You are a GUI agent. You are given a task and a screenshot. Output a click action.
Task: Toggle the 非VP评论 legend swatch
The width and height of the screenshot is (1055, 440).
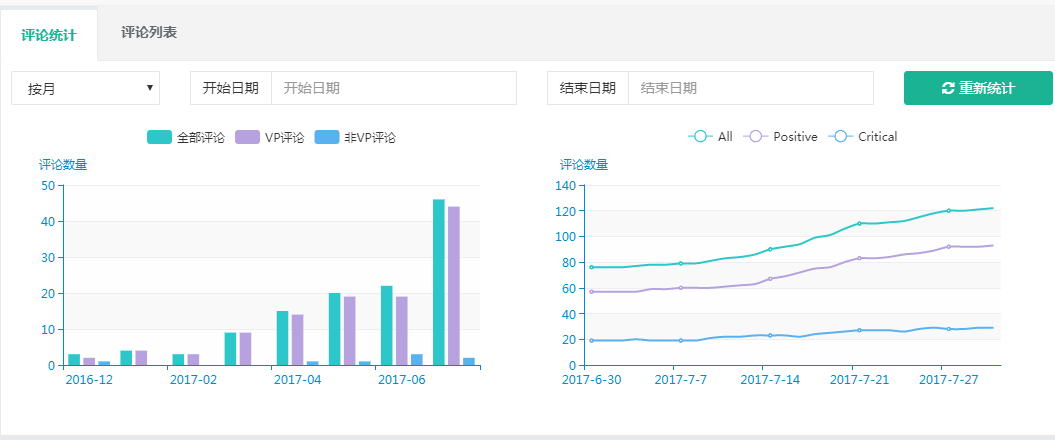pos(326,137)
